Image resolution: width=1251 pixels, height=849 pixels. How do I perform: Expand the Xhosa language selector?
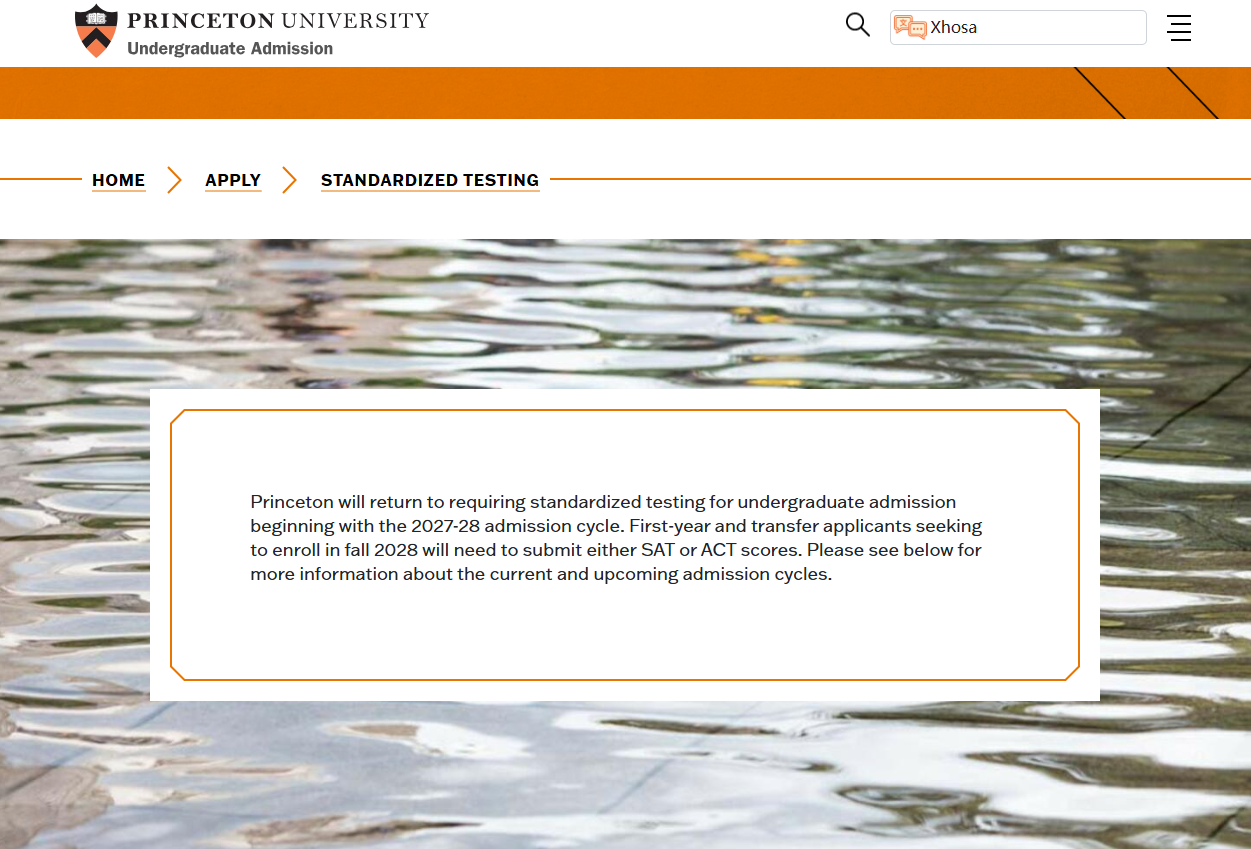click(x=1018, y=27)
